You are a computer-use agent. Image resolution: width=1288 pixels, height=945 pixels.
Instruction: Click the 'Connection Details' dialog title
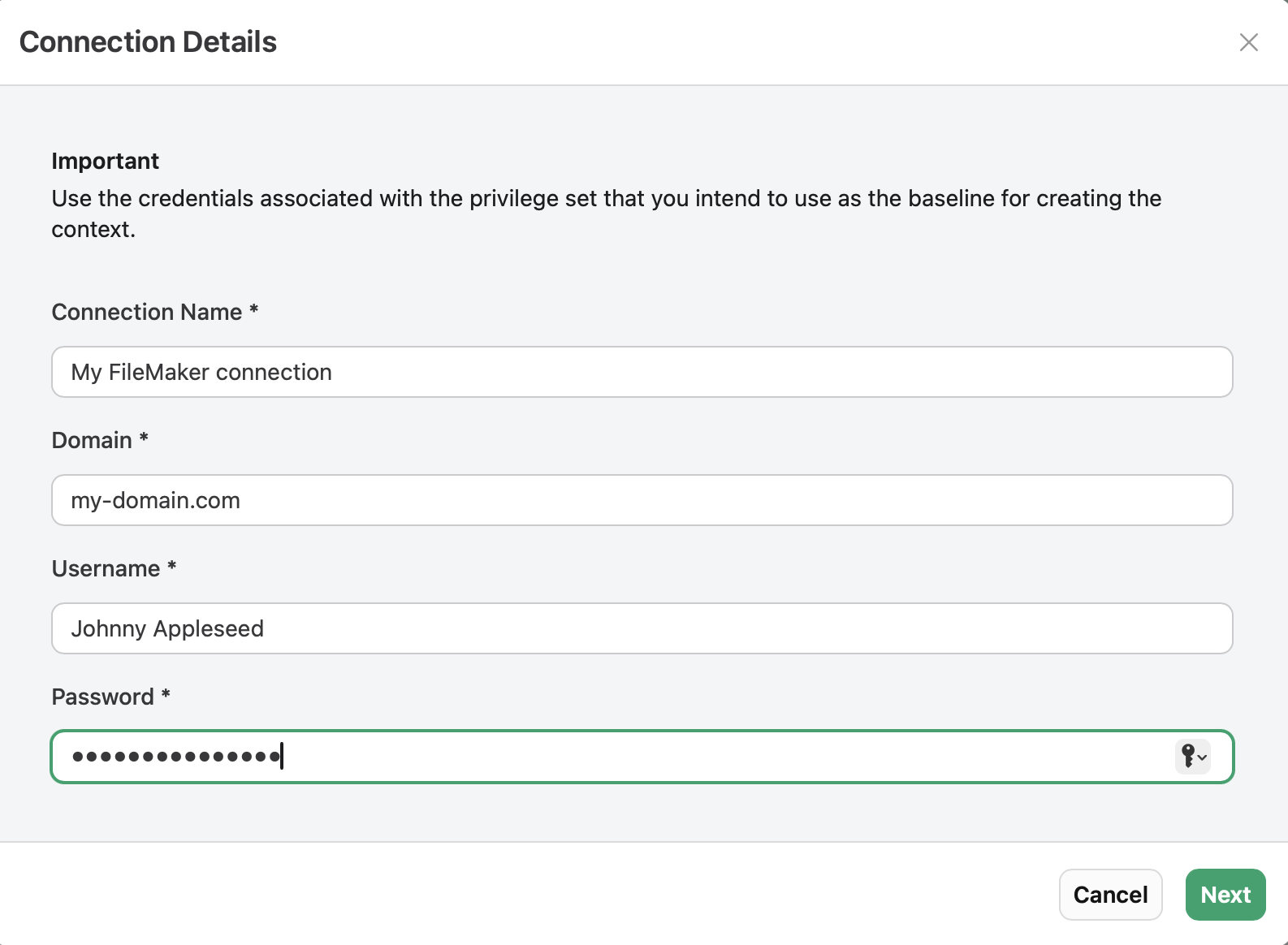[x=148, y=42]
